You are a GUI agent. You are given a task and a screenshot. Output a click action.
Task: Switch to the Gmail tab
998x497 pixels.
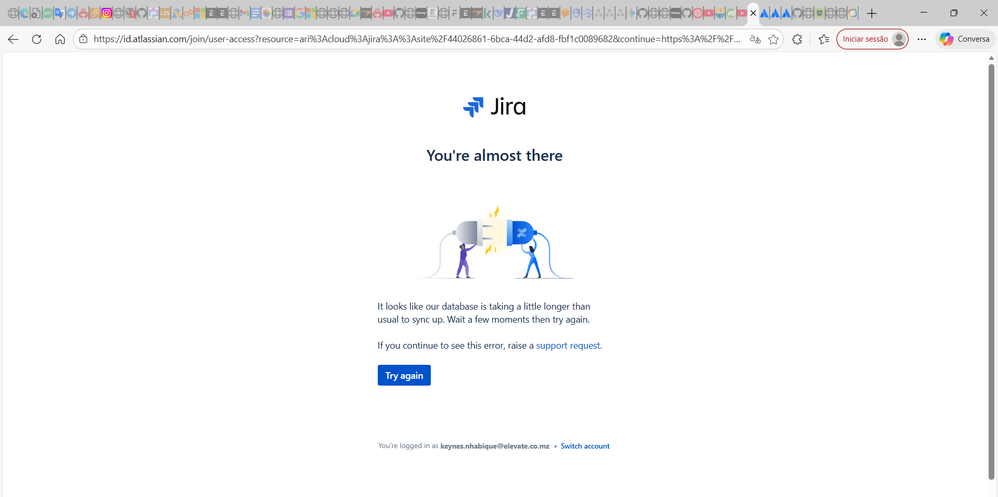pyautogui.click(x=244, y=13)
